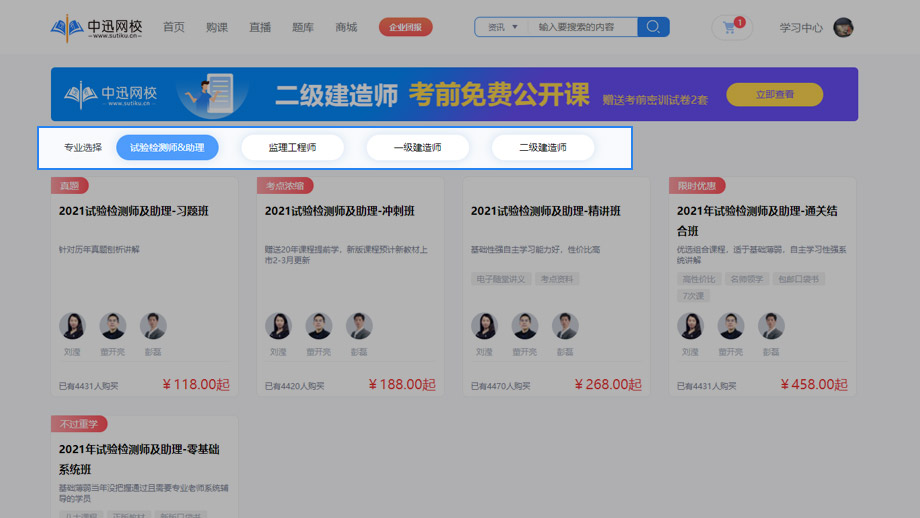Click teacher 彭磊 avatar in 精讲班 card
Viewport: 920px width, 518px height.
pos(565,326)
